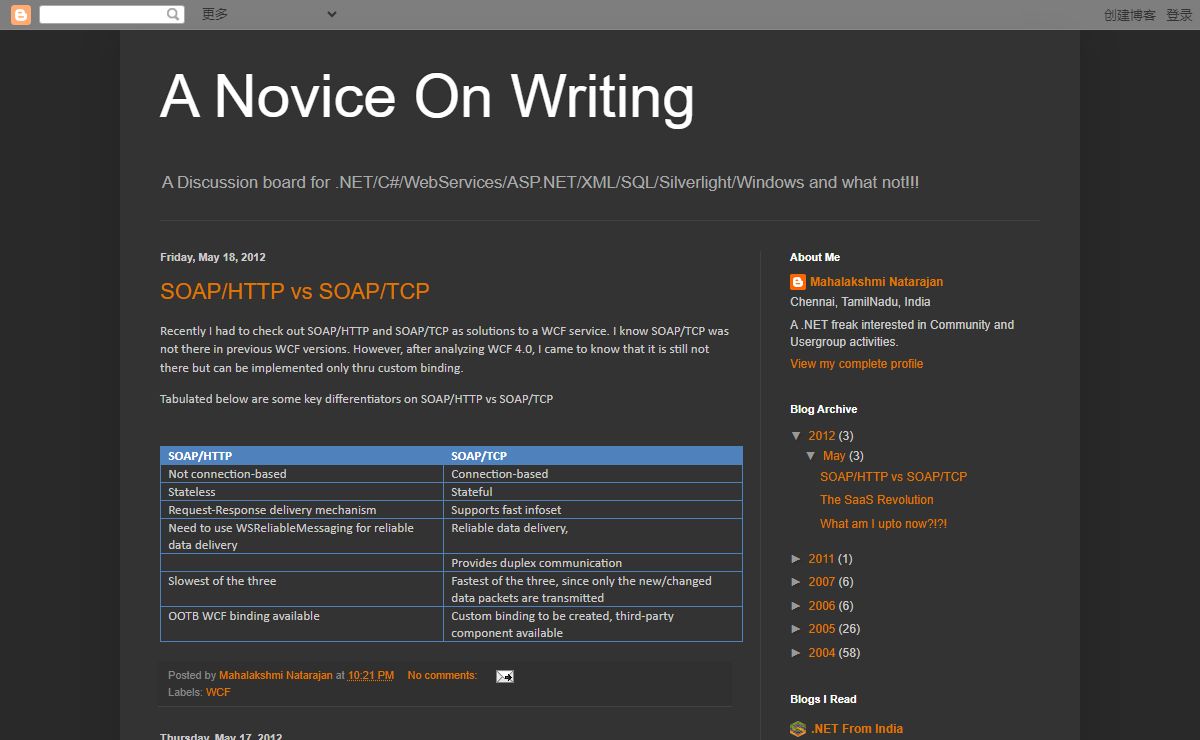Click the Connection-based table cell
The height and width of the screenshot is (740, 1200).
[593, 474]
